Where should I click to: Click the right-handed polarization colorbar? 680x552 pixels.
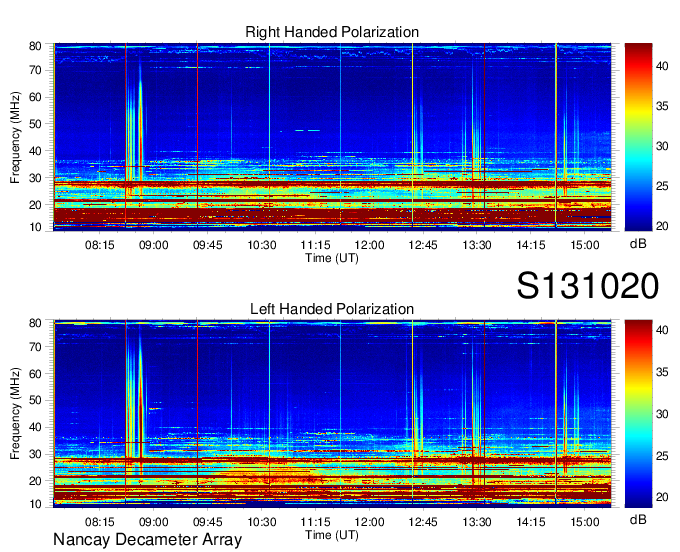tap(638, 137)
